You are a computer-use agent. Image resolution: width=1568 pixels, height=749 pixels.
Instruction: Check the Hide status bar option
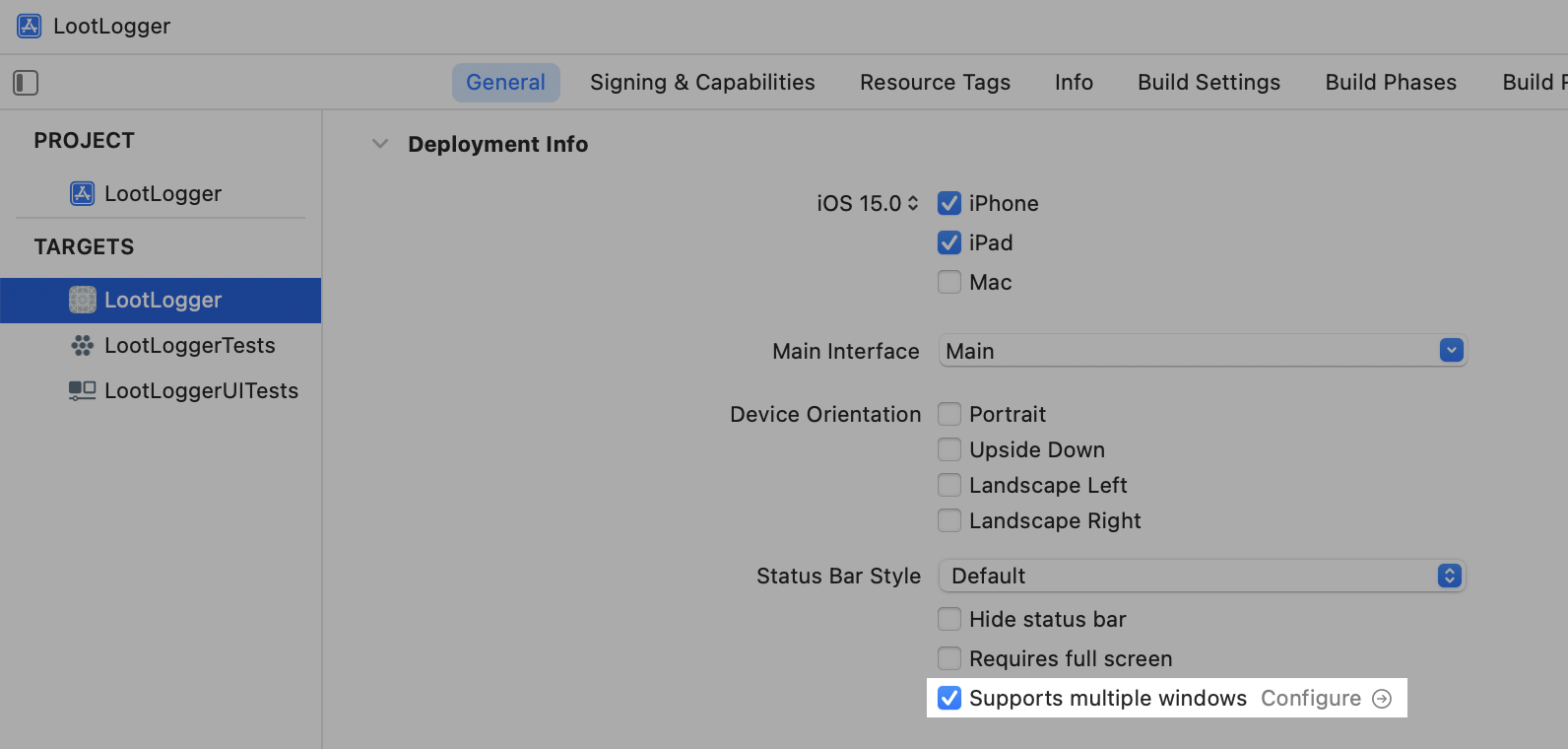949,619
